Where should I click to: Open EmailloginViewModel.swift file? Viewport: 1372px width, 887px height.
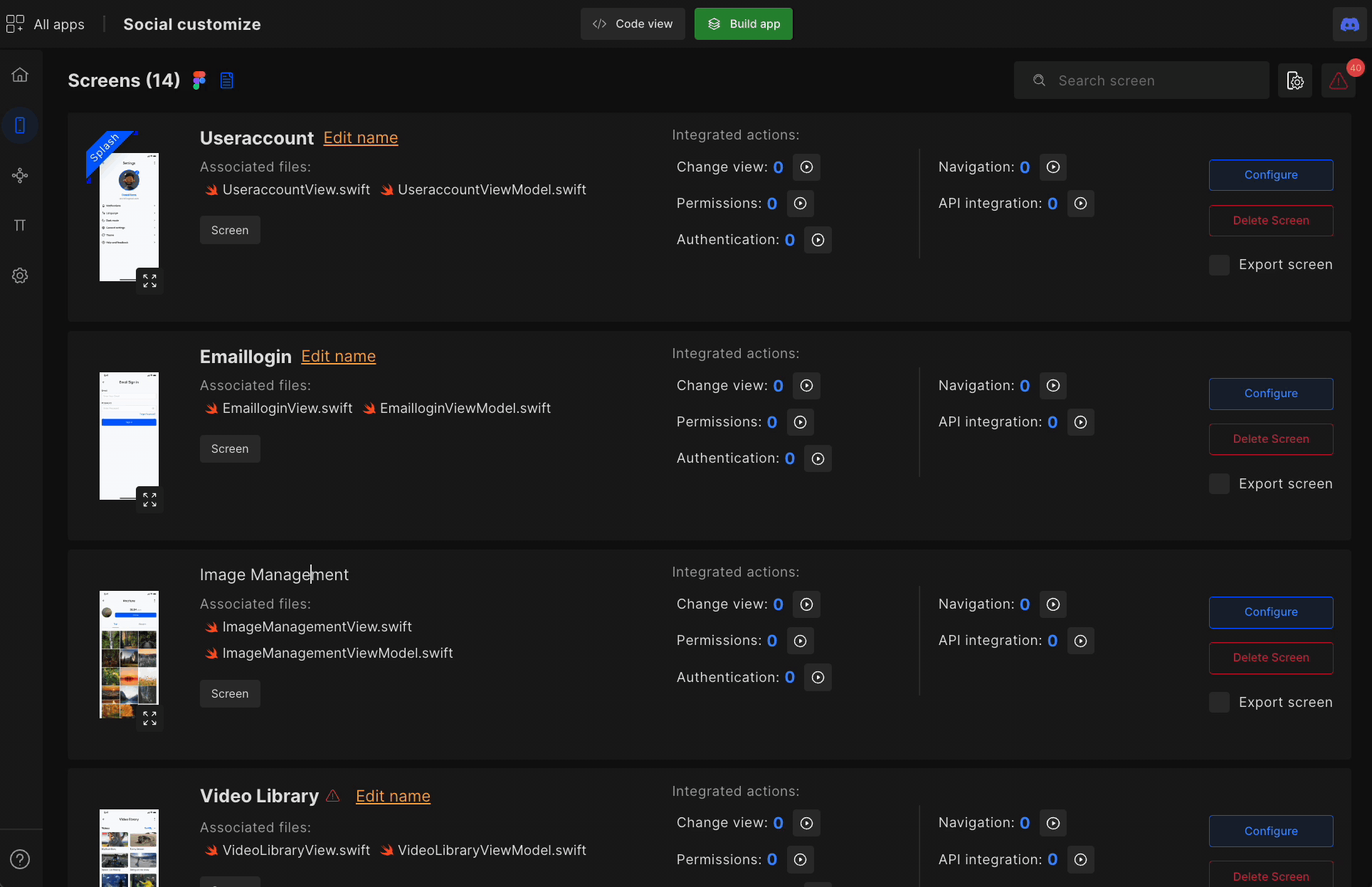(x=457, y=409)
